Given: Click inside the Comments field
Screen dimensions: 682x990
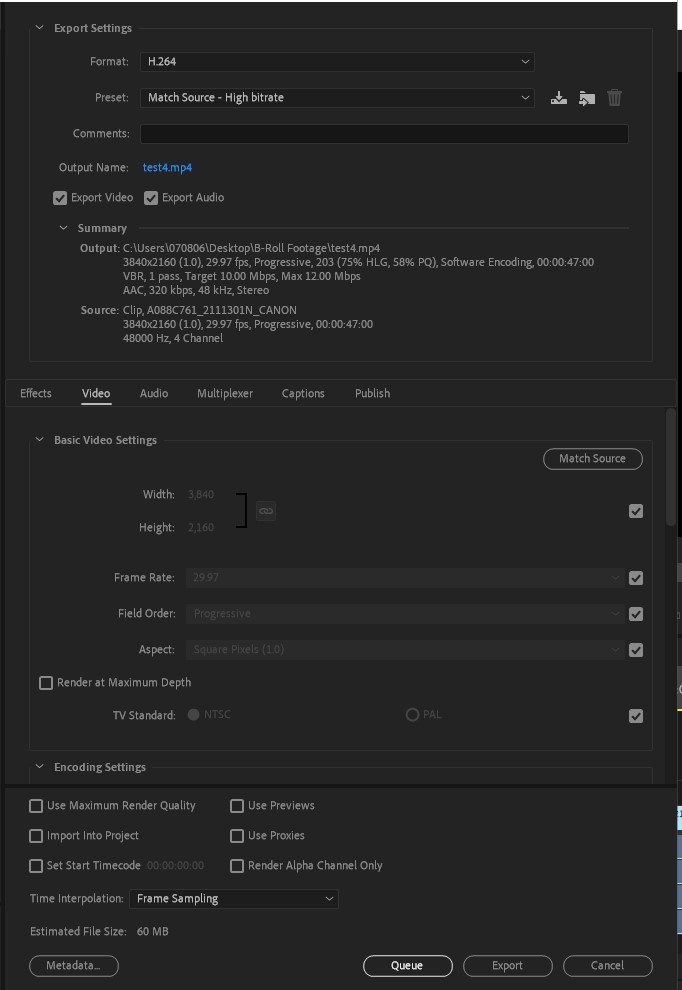Looking at the screenshot, I should (x=386, y=131).
